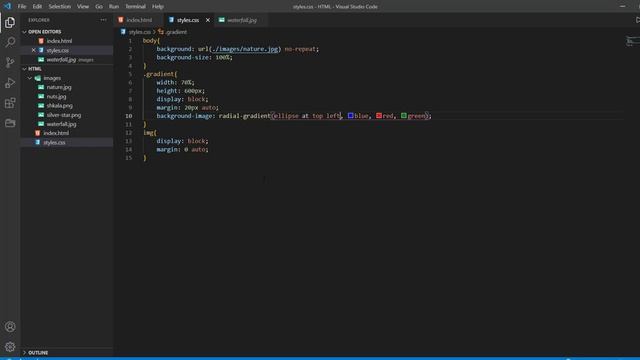The width and height of the screenshot is (640, 360).
Task: Switch to the waterfall.jpg tab
Action: click(242, 20)
